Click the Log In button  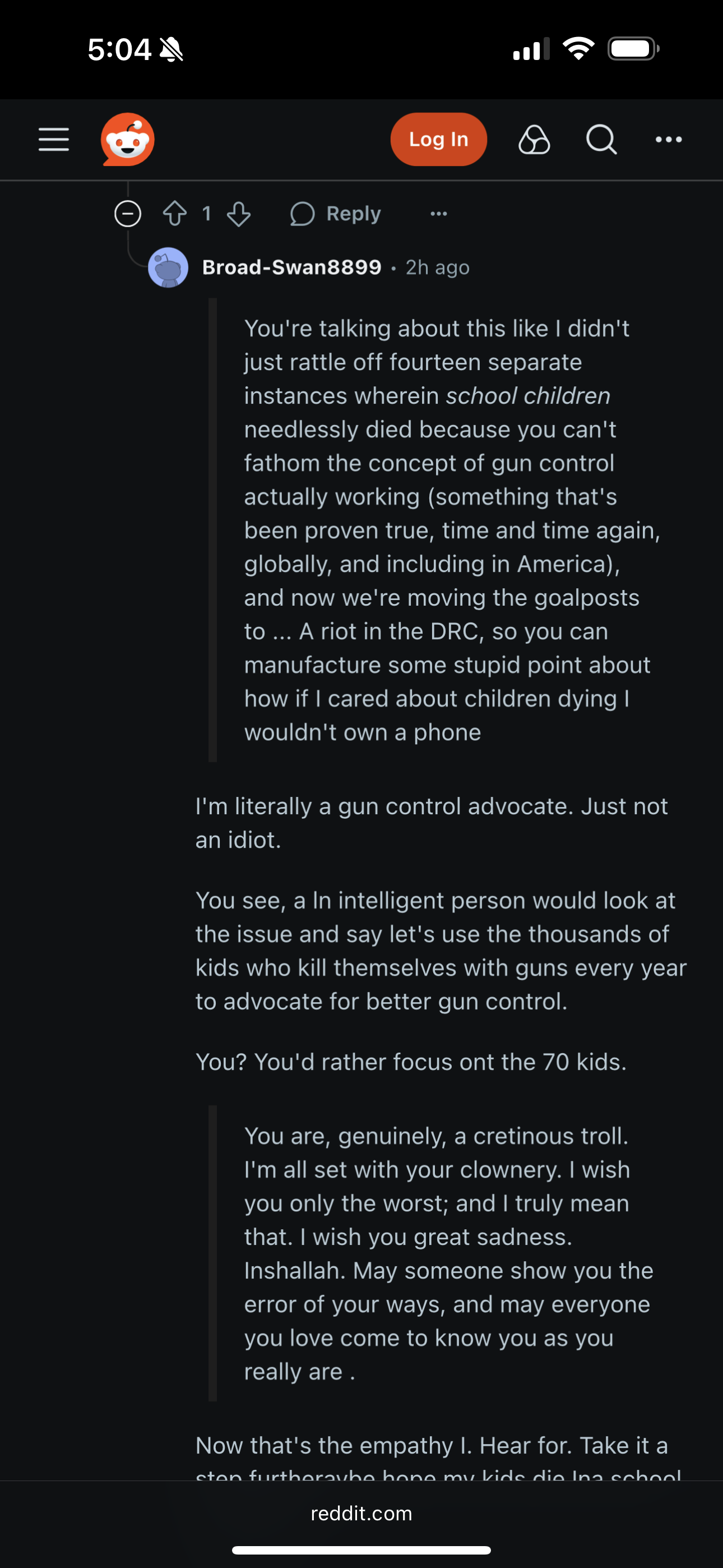(x=439, y=140)
